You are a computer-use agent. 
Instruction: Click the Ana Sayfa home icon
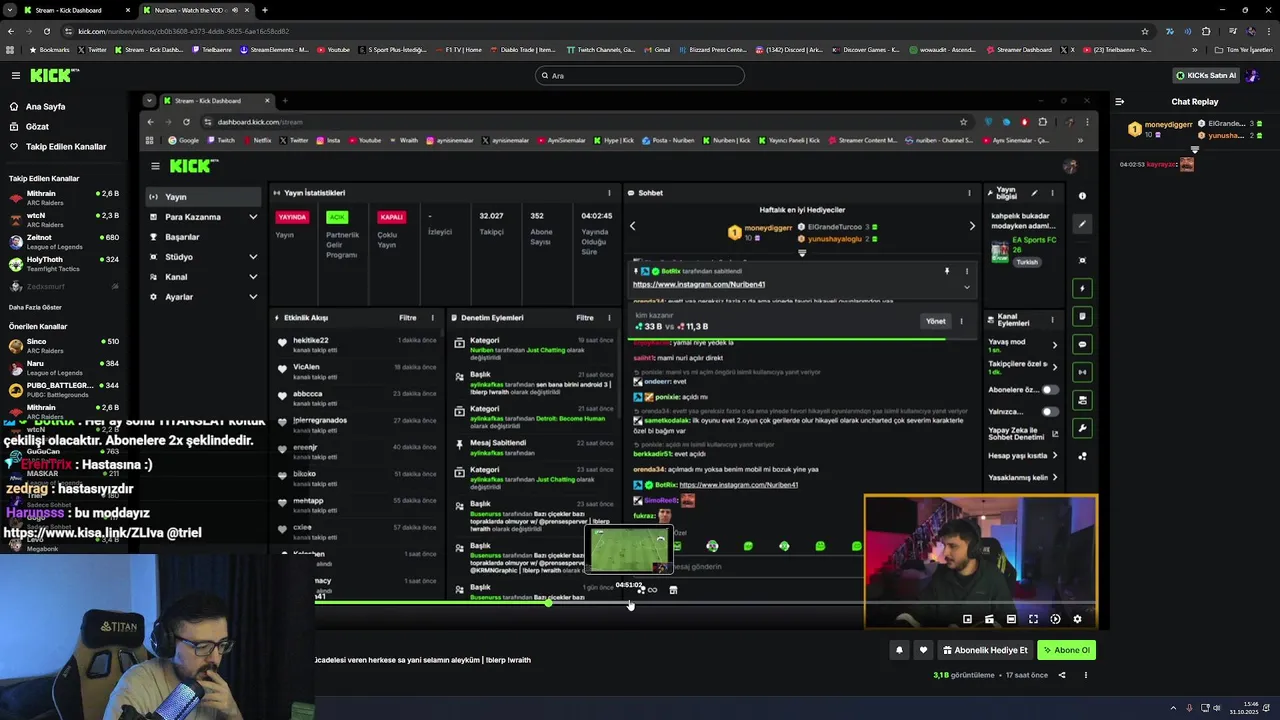click(x=14, y=106)
